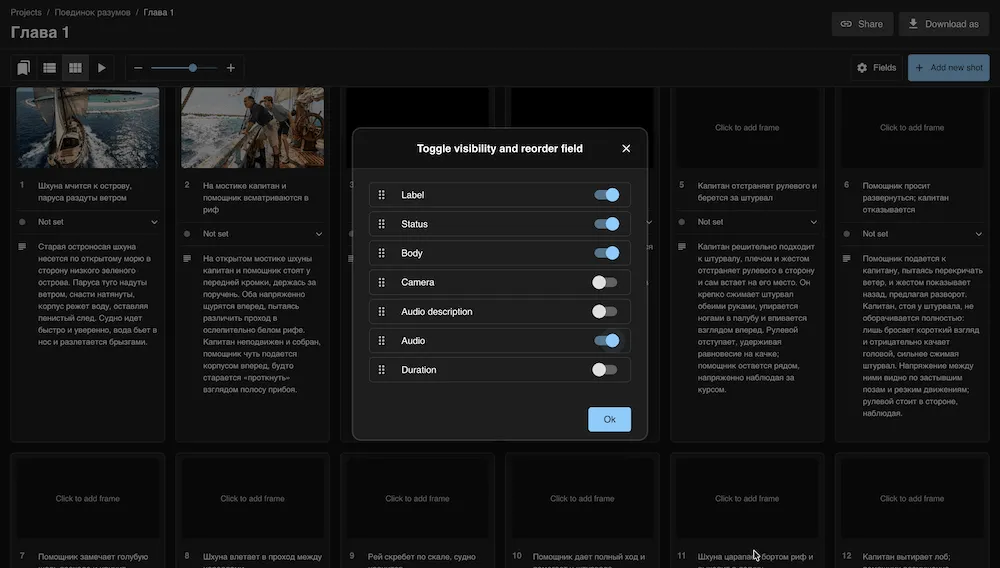Viewport: 1000px width, 568px height.
Task: Open shot 2 captain thumbnail
Action: coord(253,127)
